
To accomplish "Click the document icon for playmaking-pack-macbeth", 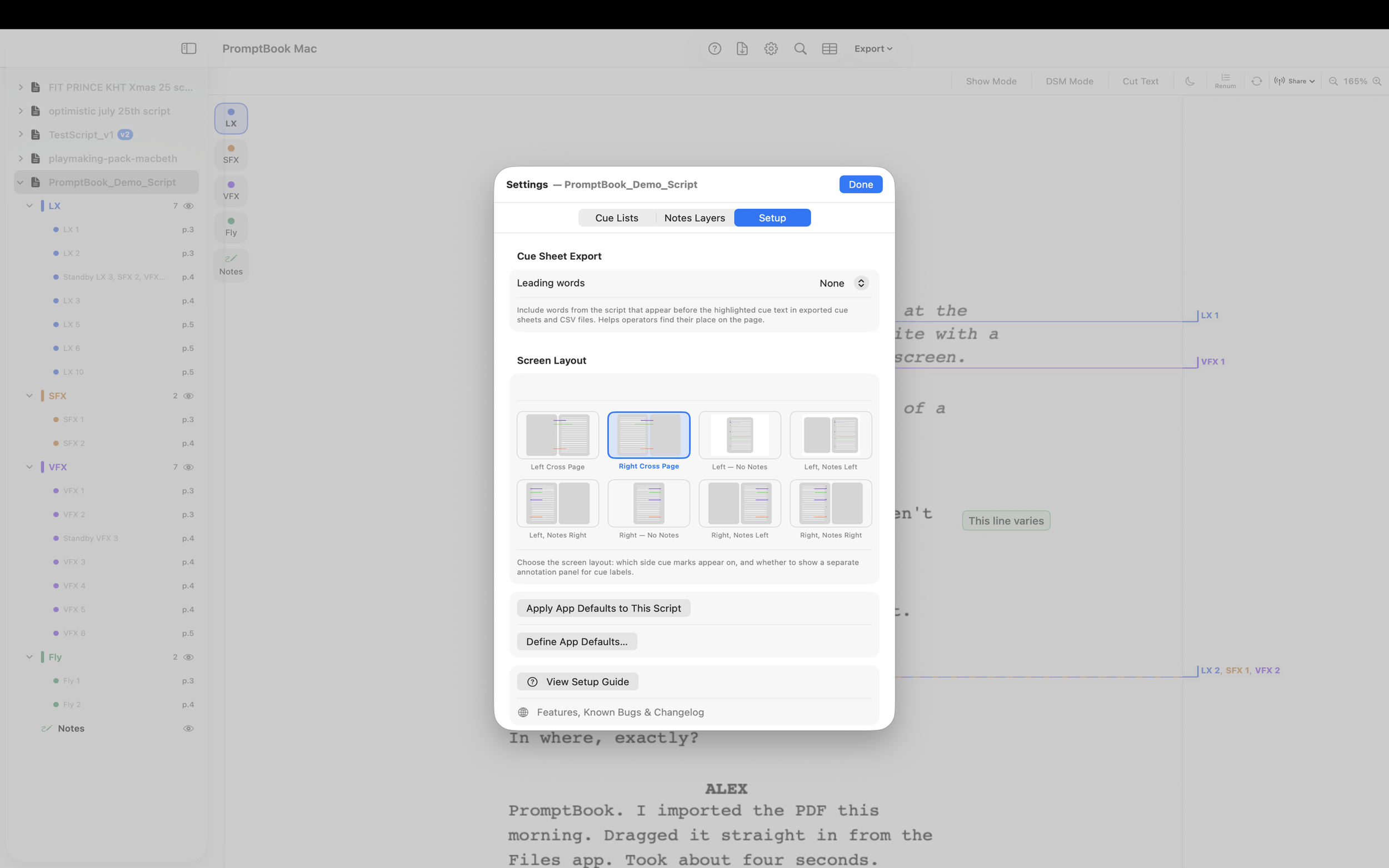I will tap(36, 158).
